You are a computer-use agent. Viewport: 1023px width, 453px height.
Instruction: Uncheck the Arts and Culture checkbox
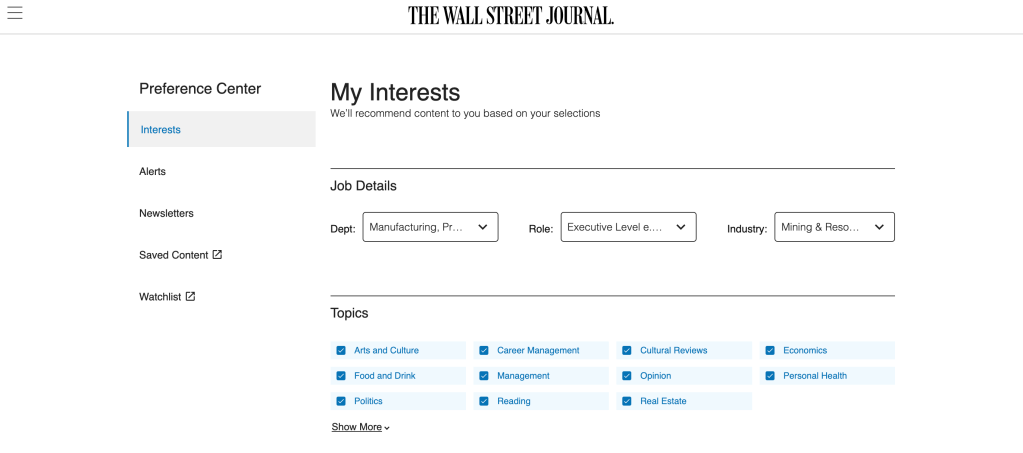341,351
